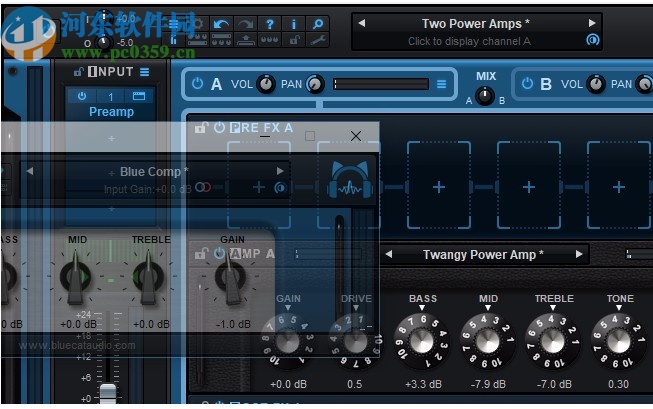Click the knobs-under-bar layout icon
The width and height of the screenshot is (653, 409).
pyautogui.click(x=221, y=40)
